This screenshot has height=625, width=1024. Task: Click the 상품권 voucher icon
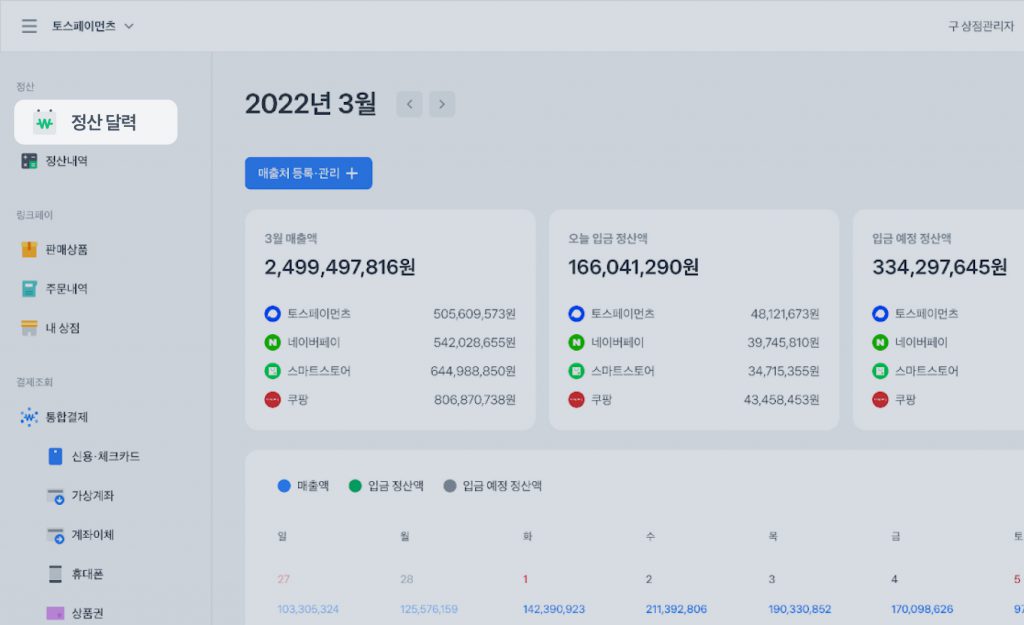pyautogui.click(x=56, y=613)
